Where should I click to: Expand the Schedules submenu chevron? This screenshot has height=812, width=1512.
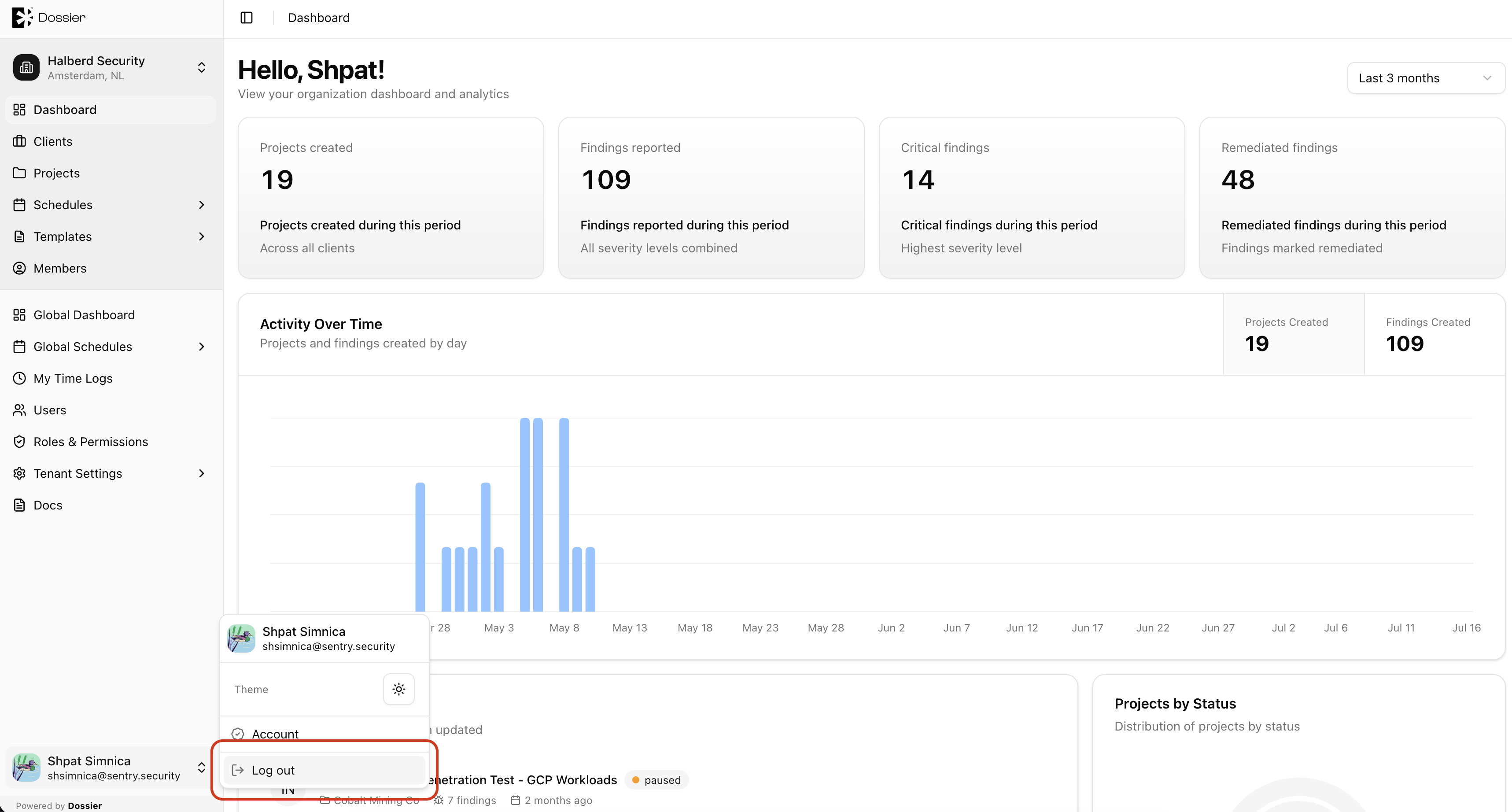[x=201, y=205]
